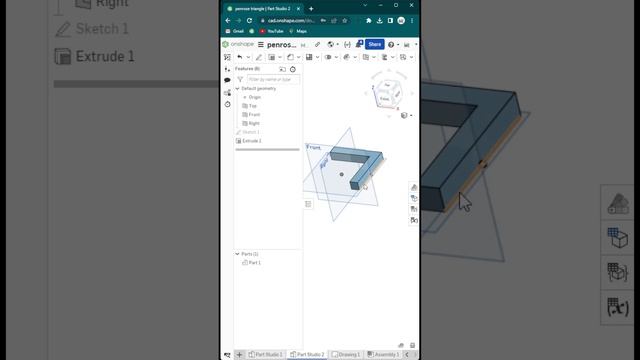The width and height of the screenshot is (640, 360).
Task: Click the Front face of view cube
Action: point(384,99)
